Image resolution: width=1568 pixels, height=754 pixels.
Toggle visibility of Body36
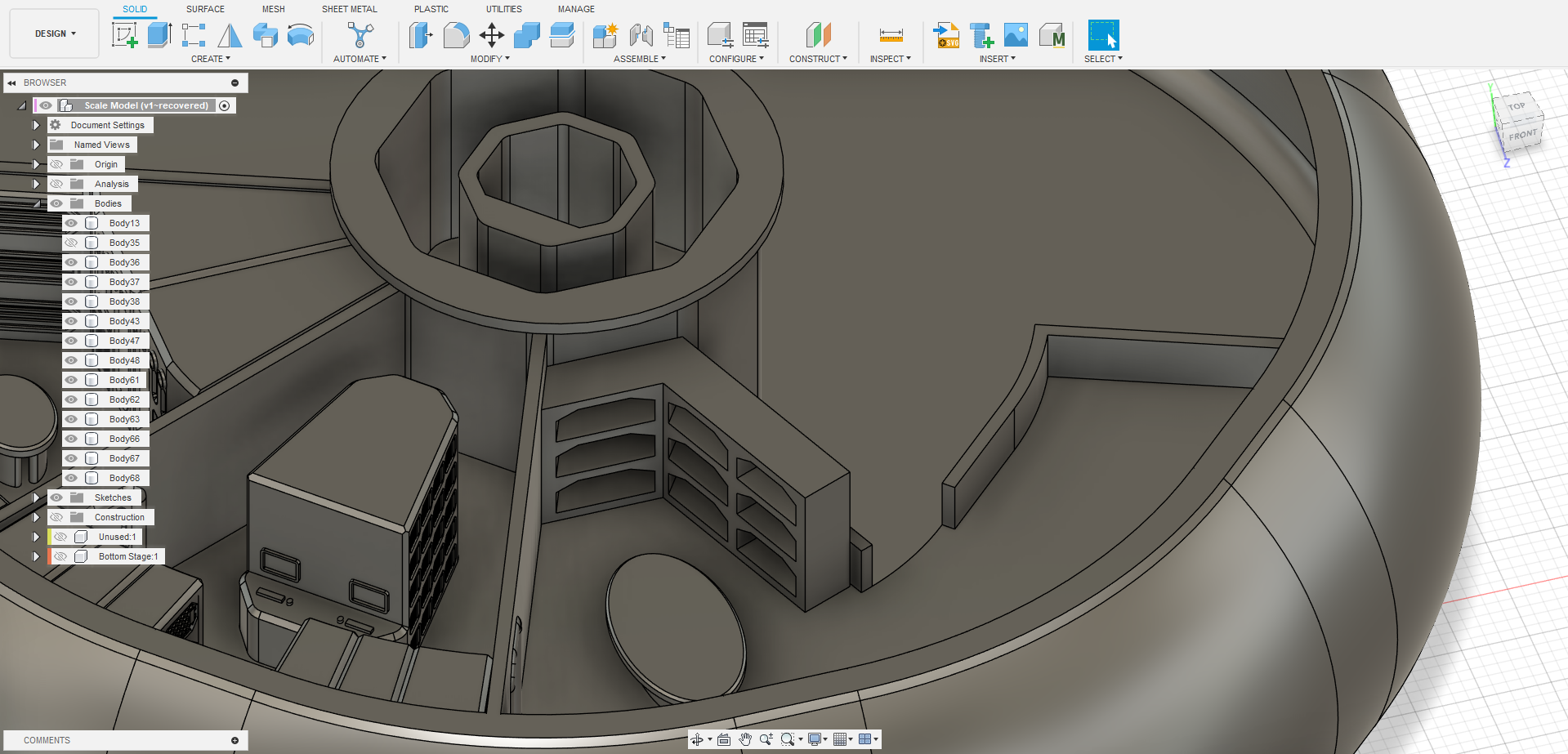pos(72,262)
